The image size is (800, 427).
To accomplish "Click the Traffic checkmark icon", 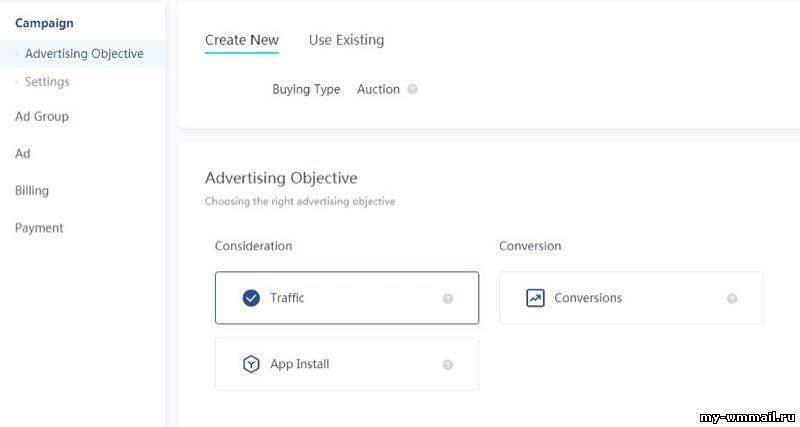I will tap(251, 298).
